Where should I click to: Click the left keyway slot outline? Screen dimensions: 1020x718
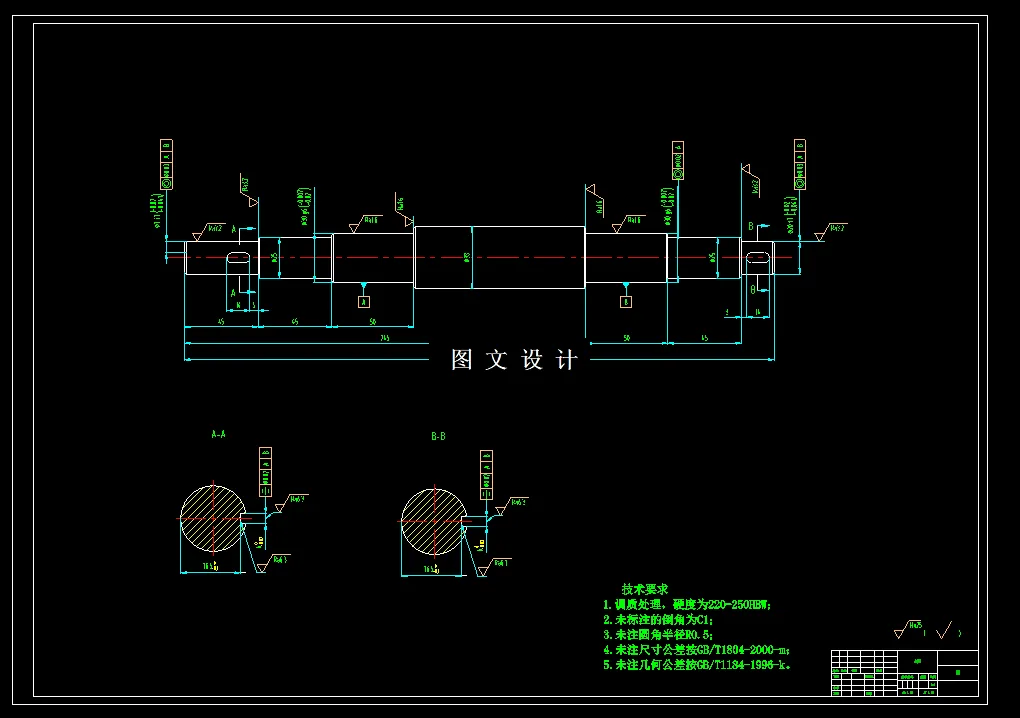[238, 258]
